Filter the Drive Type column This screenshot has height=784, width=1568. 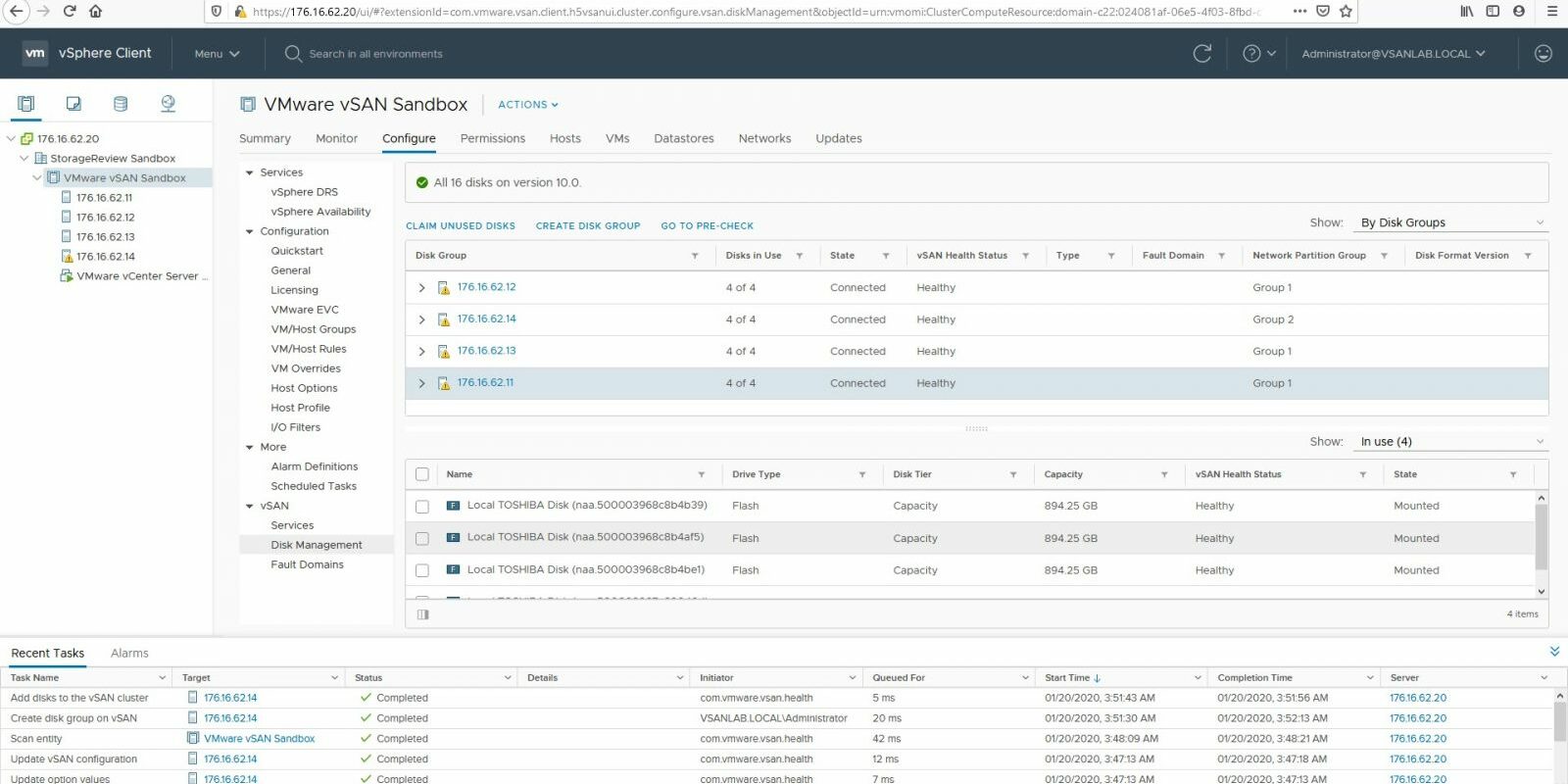coord(862,474)
